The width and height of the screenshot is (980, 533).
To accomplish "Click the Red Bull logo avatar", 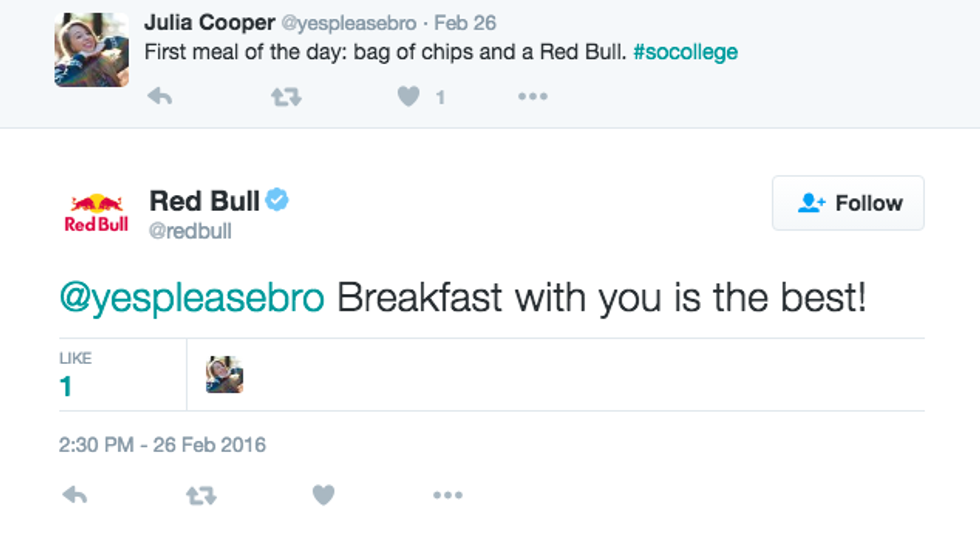I will (x=96, y=213).
